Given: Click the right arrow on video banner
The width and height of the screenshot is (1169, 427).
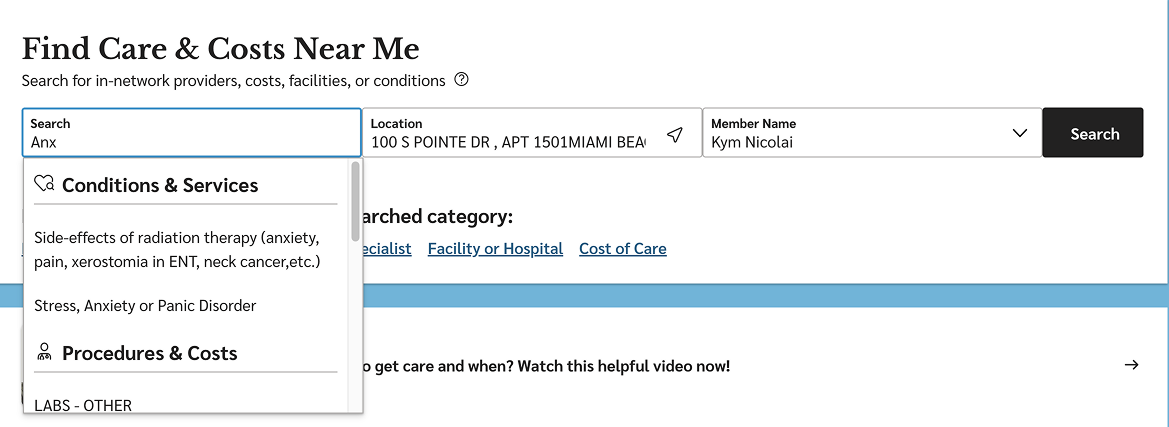Looking at the screenshot, I should [x=1131, y=365].
